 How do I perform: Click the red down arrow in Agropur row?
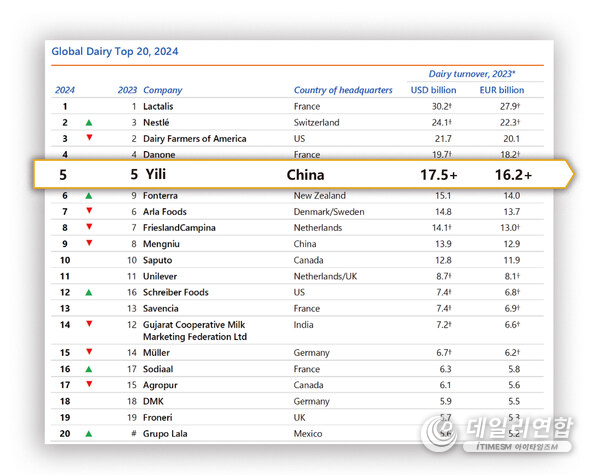[89, 384]
